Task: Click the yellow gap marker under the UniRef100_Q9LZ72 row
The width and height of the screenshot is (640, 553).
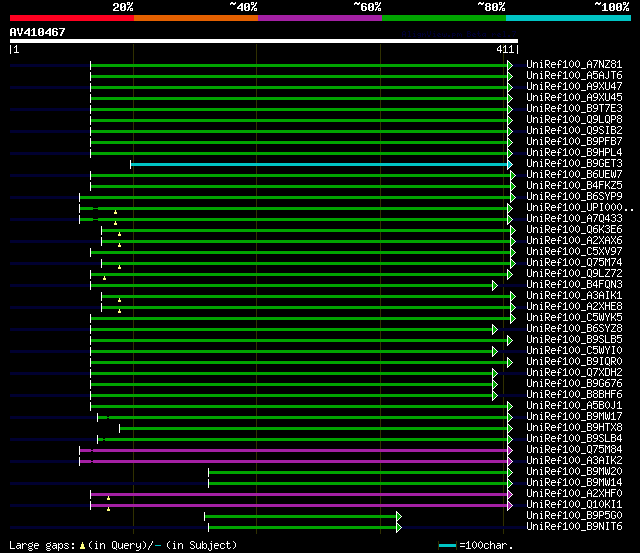Action: (x=104, y=278)
